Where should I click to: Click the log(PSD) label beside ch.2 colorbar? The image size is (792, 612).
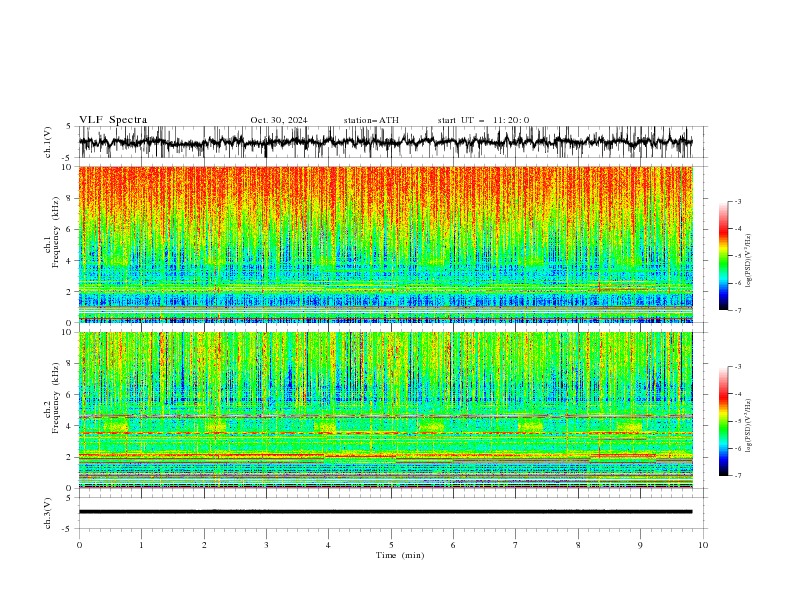748,425
